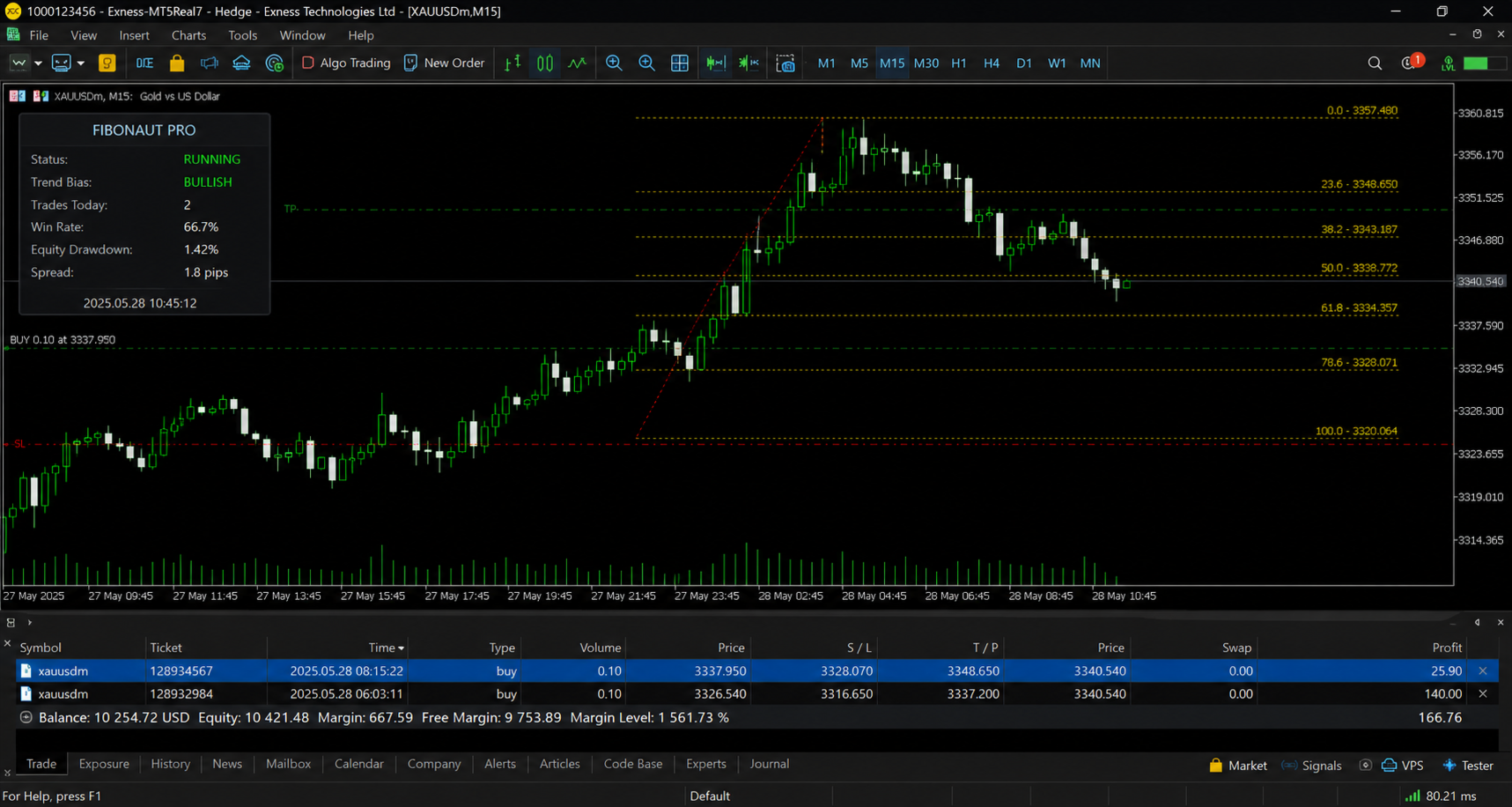Select the D1 timeframe
This screenshot has width=1512, height=807.
point(1024,63)
